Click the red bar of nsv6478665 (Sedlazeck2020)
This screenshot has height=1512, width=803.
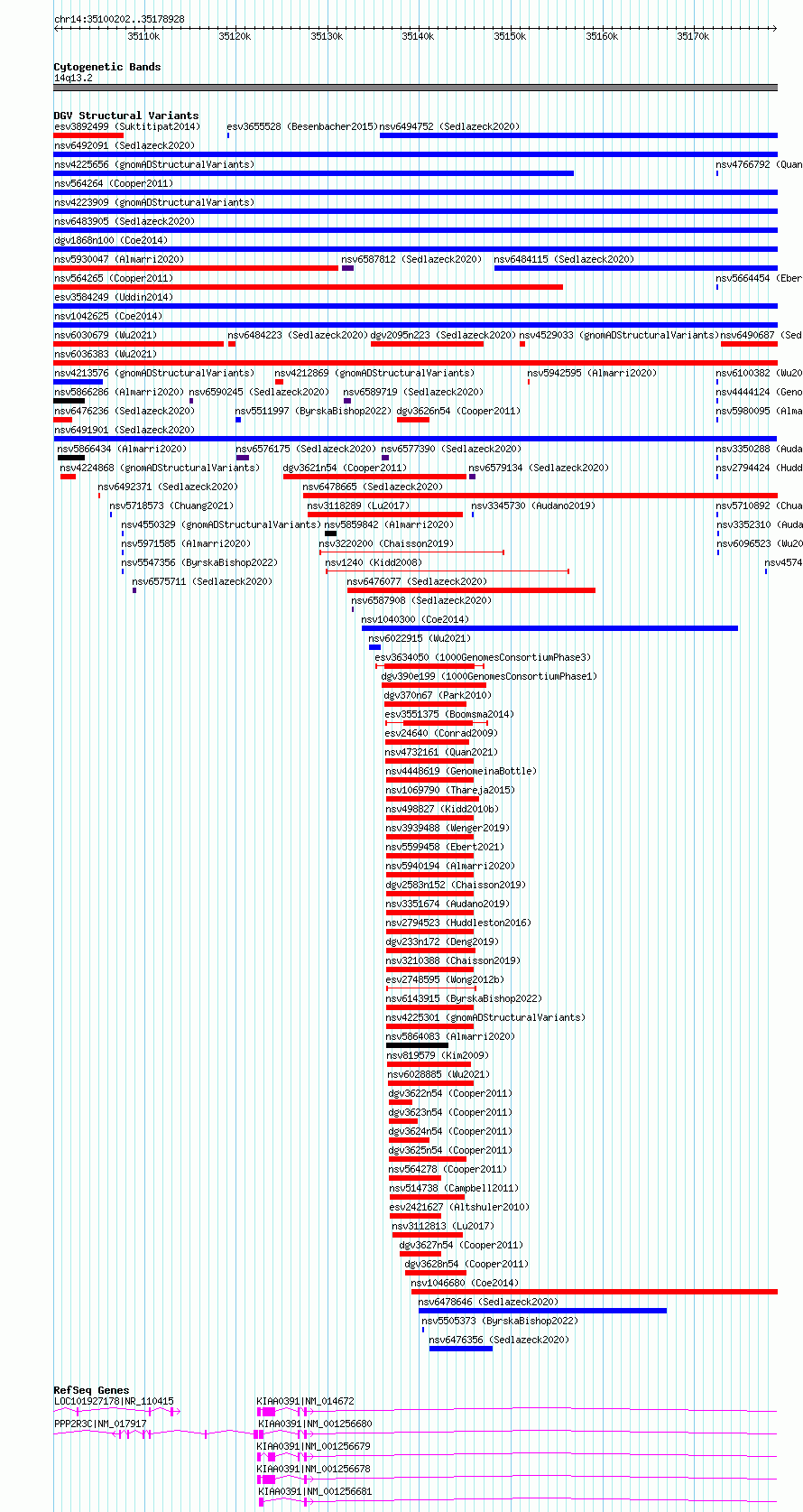tap(540, 496)
